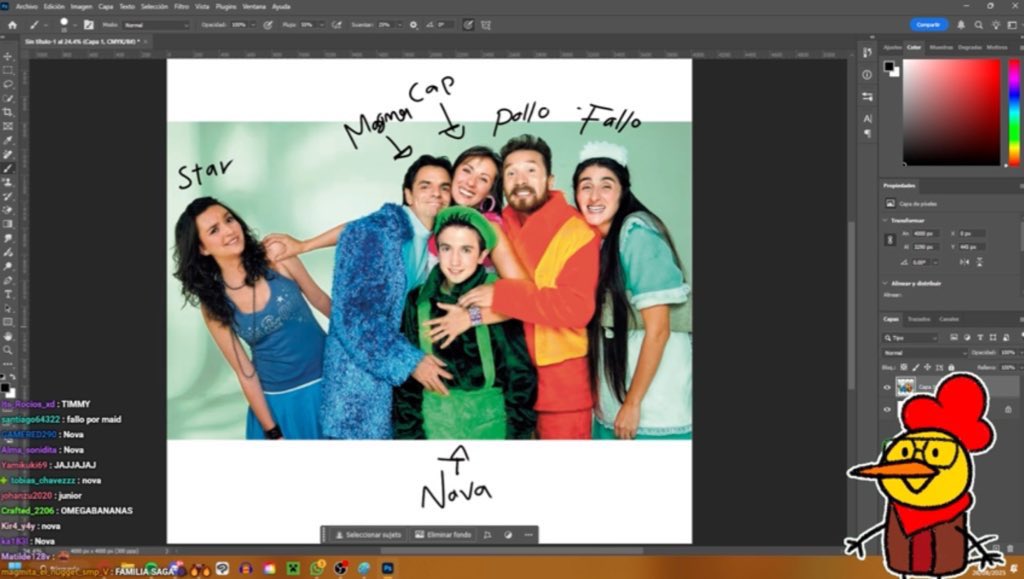The height and width of the screenshot is (579, 1024).
Task: Open more options in contextual task bar
Action: (x=528, y=535)
